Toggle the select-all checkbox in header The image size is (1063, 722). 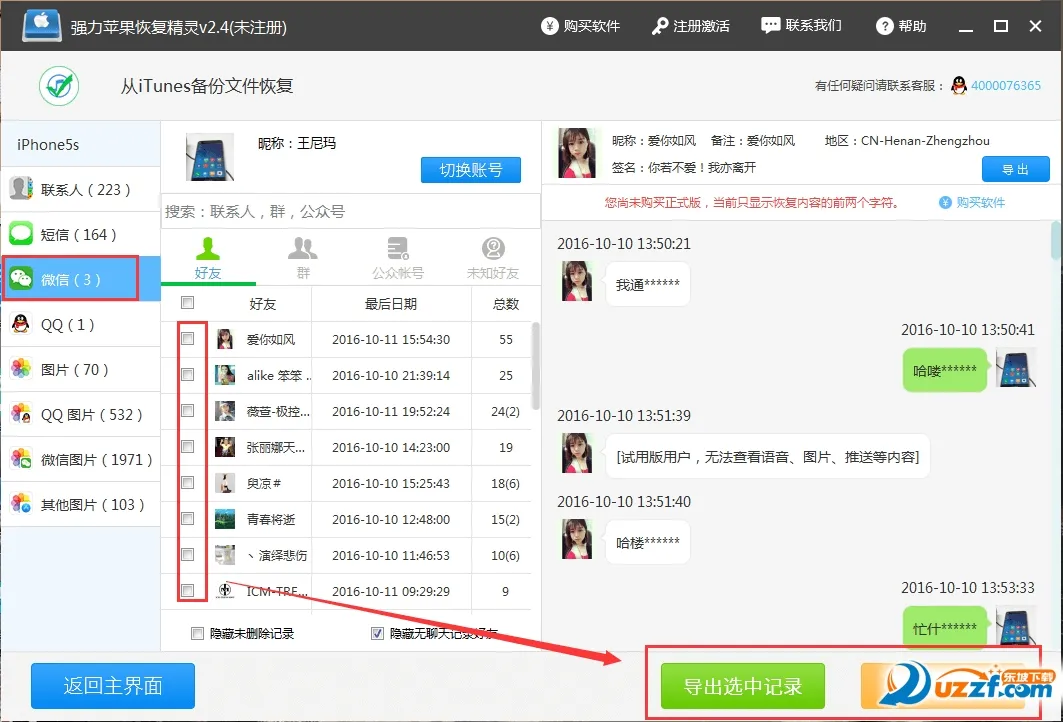(188, 302)
